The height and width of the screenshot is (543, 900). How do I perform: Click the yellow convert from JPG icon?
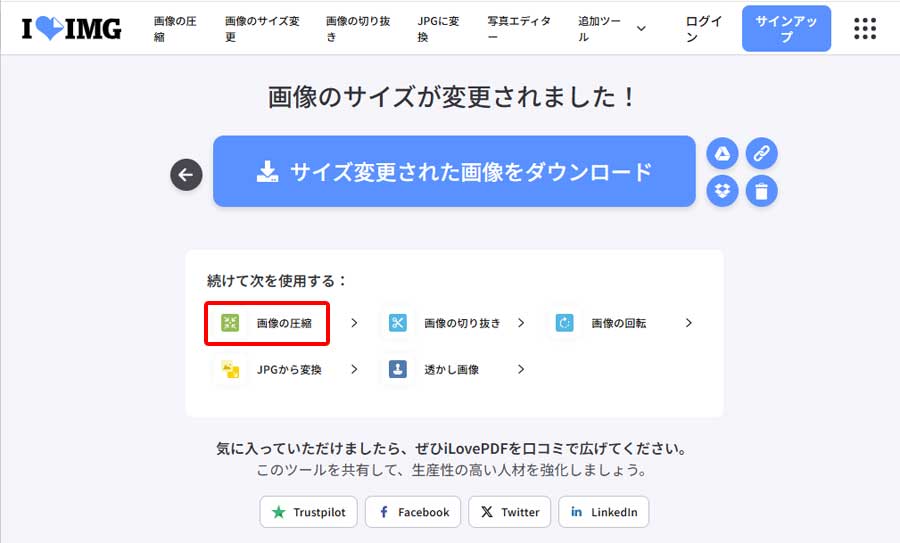coord(230,369)
